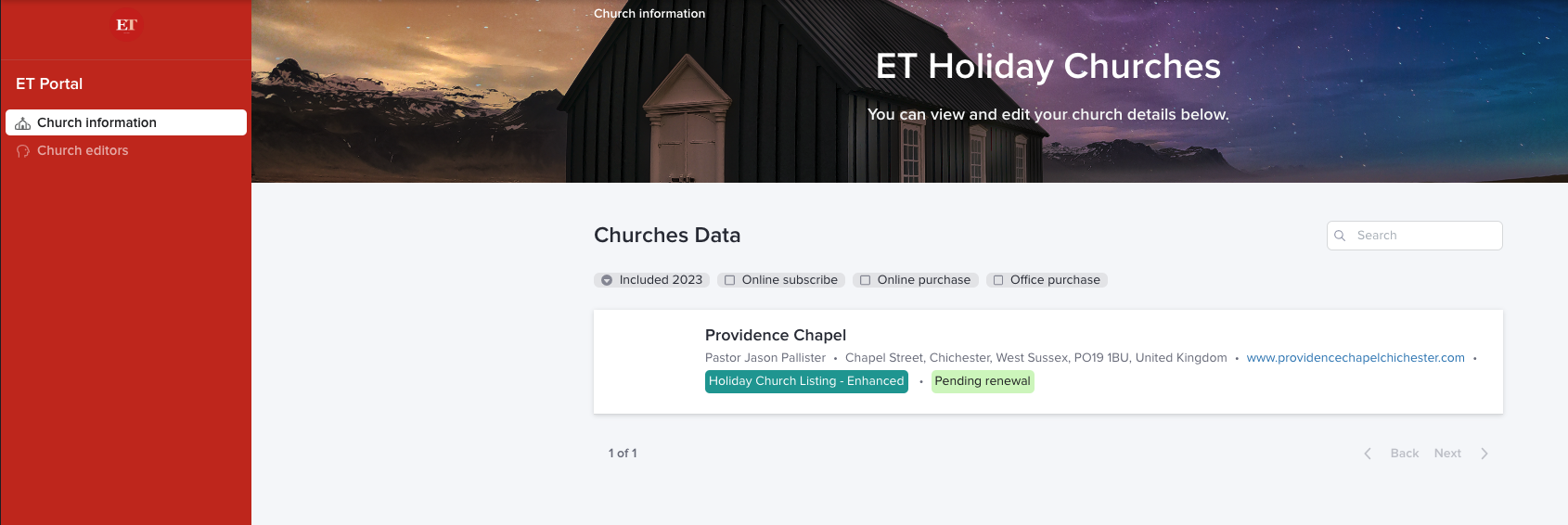Click the ET logo in the sidebar
Image resolution: width=1568 pixels, height=525 pixels.
[126, 25]
